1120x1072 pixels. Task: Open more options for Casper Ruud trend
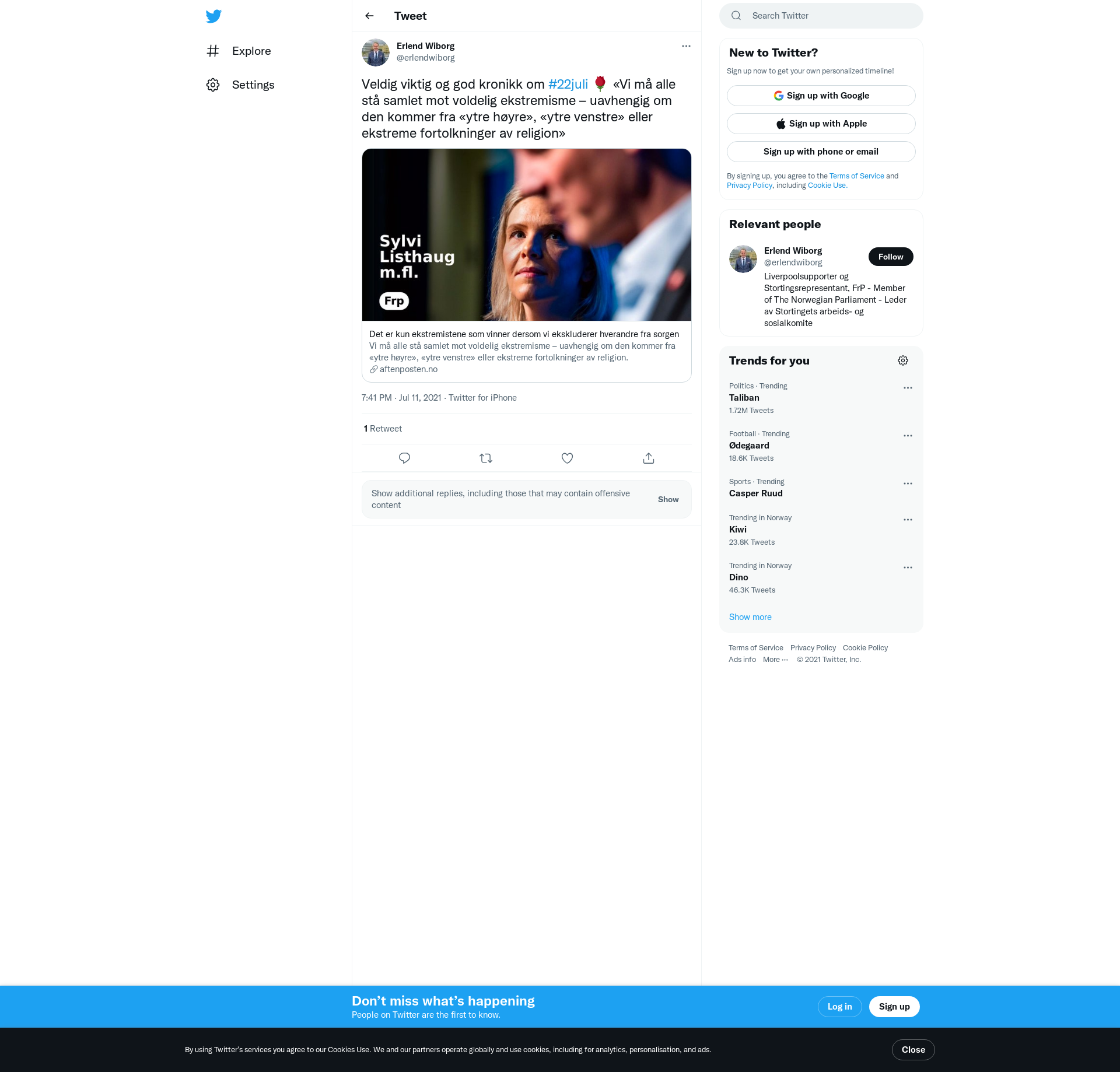tap(908, 484)
